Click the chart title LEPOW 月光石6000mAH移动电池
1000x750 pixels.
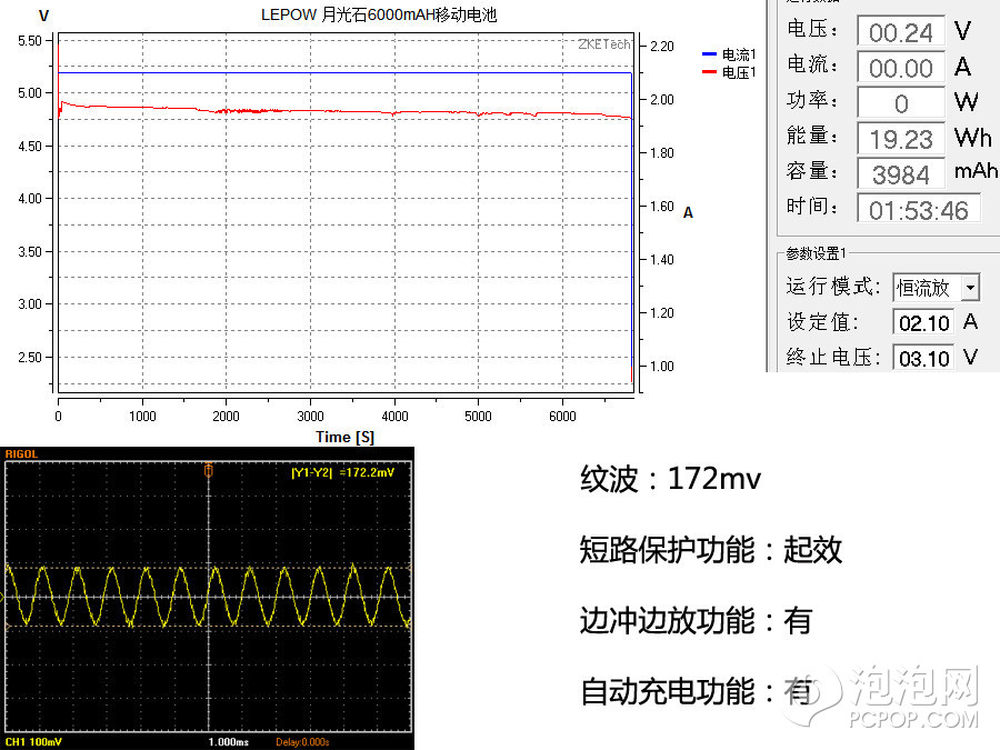click(x=379, y=15)
